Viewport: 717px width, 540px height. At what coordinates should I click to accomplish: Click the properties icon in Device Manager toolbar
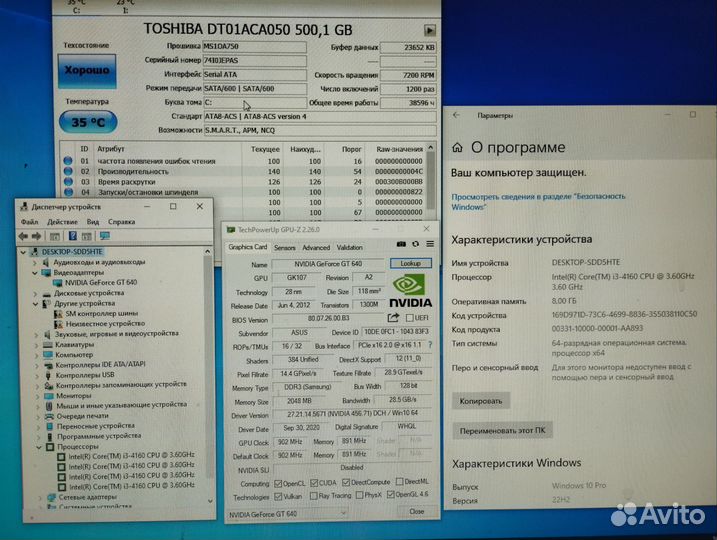click(54, 236)
